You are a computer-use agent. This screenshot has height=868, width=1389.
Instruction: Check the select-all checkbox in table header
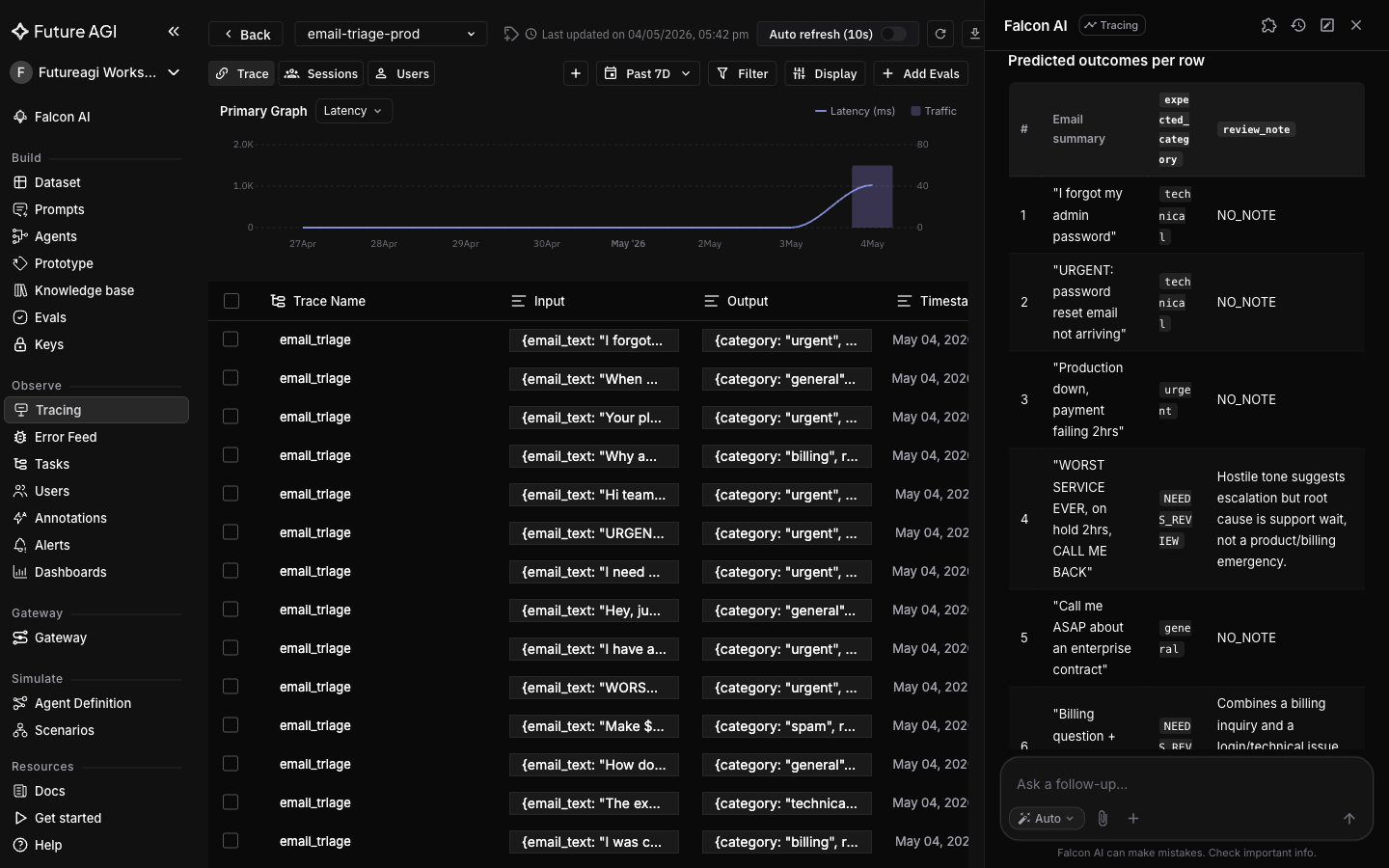point(231,301)
